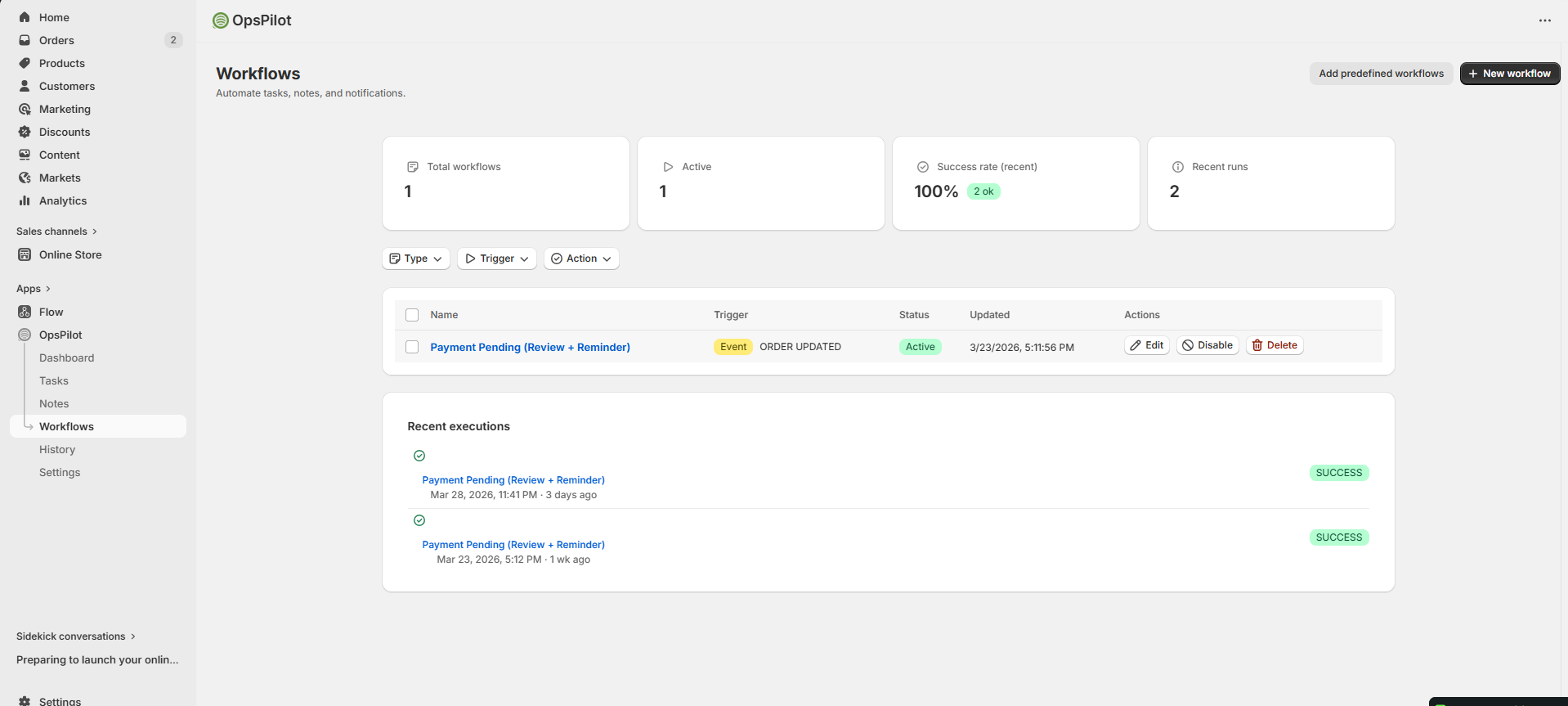Click the Active card play icon
The image size is (1568, 706).
668,167
